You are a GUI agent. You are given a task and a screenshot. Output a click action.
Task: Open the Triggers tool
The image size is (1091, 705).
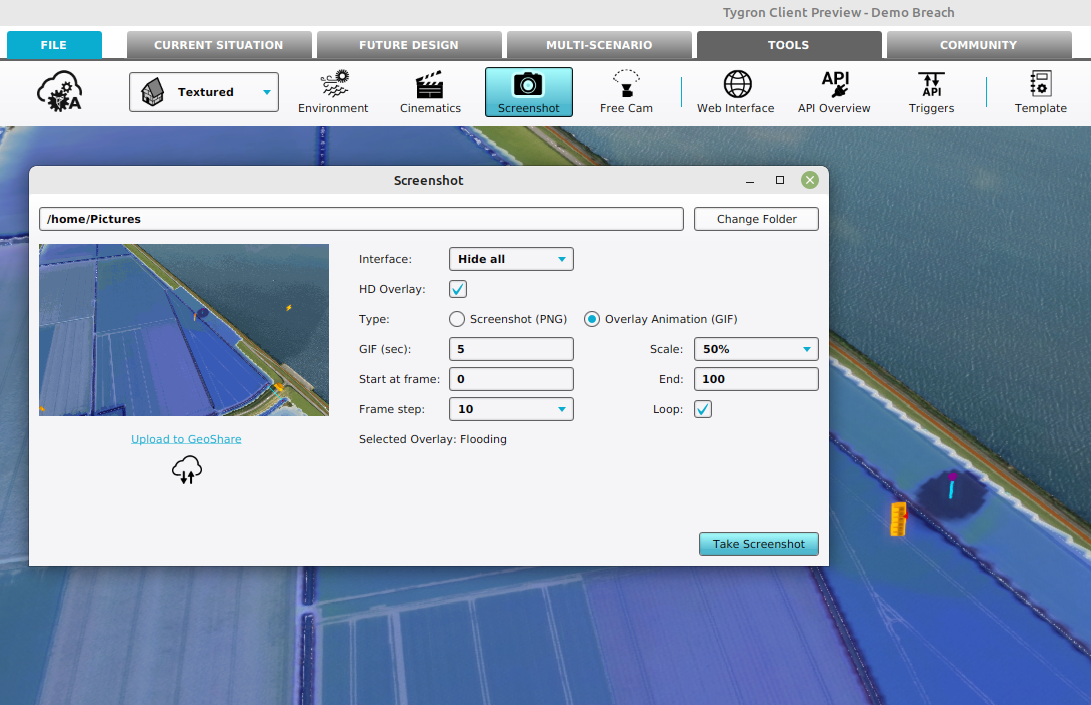(931, 92)
